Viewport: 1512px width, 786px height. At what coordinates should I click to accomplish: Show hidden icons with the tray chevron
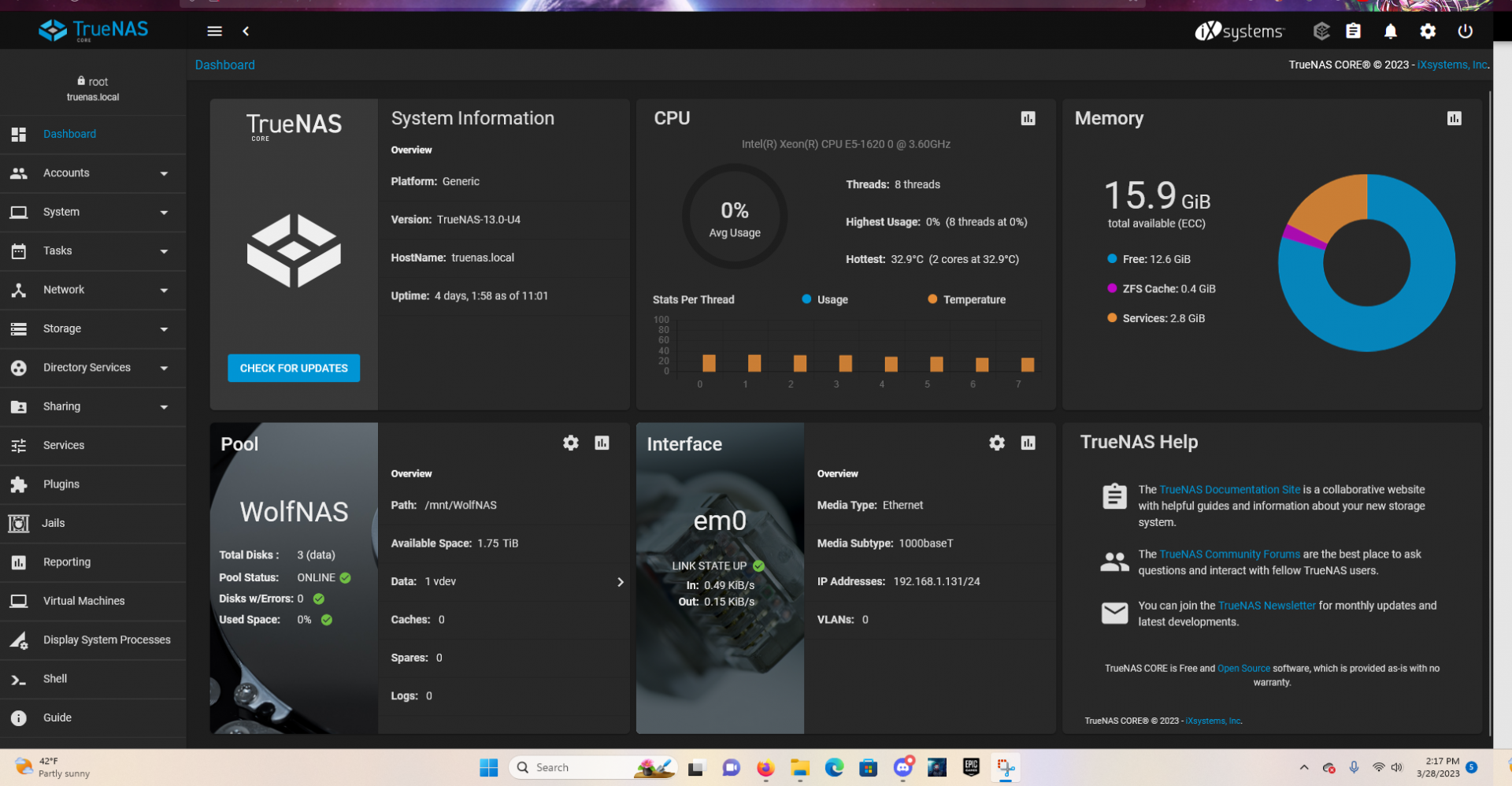click(x=1304, y=768)
